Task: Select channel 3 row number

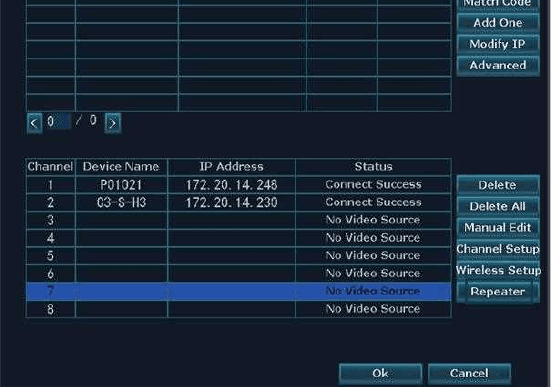Action: (x=51, y=220)
